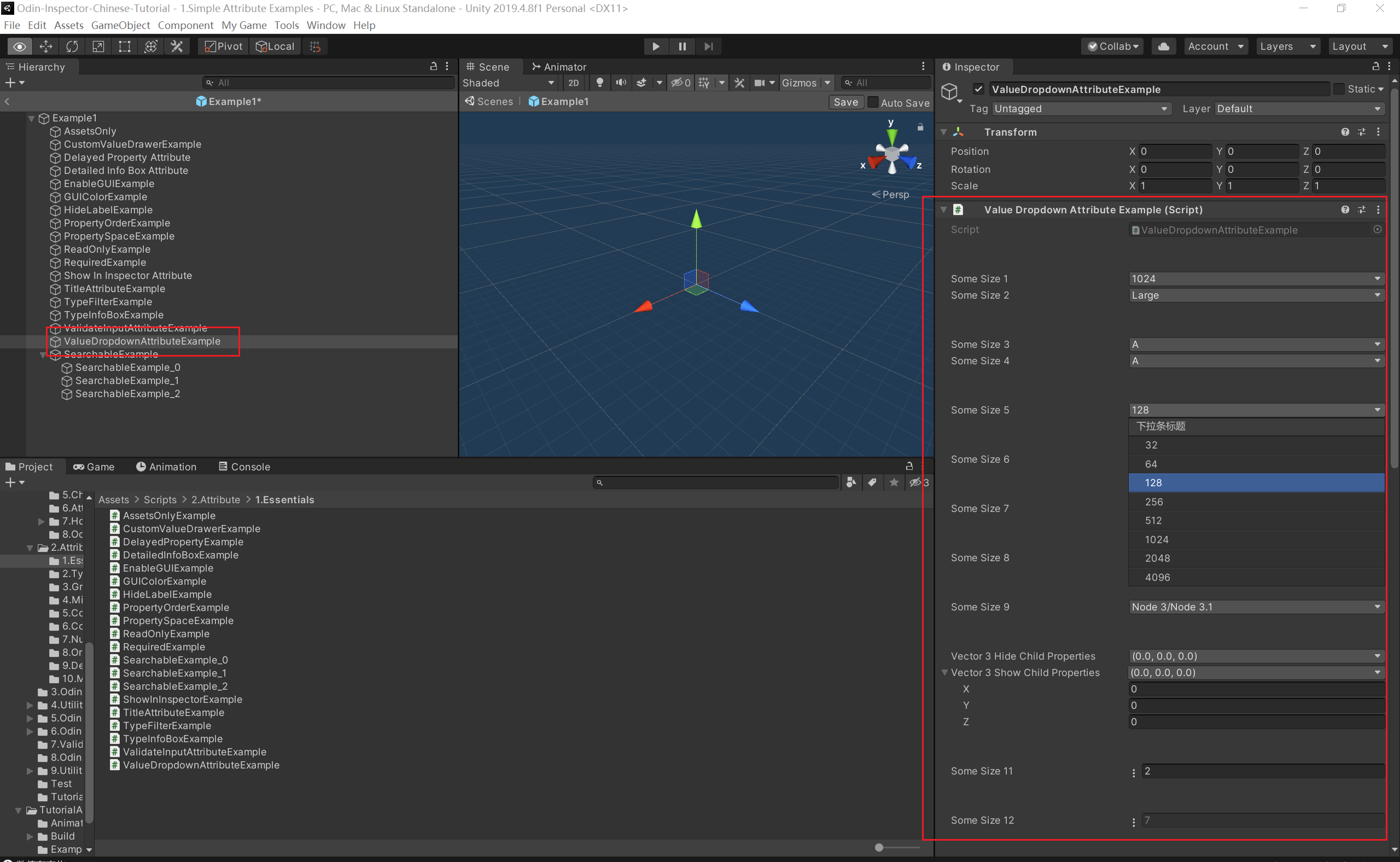Open Transform preset selector icon
1400x862 pixels.
(x=1361, y=132)
